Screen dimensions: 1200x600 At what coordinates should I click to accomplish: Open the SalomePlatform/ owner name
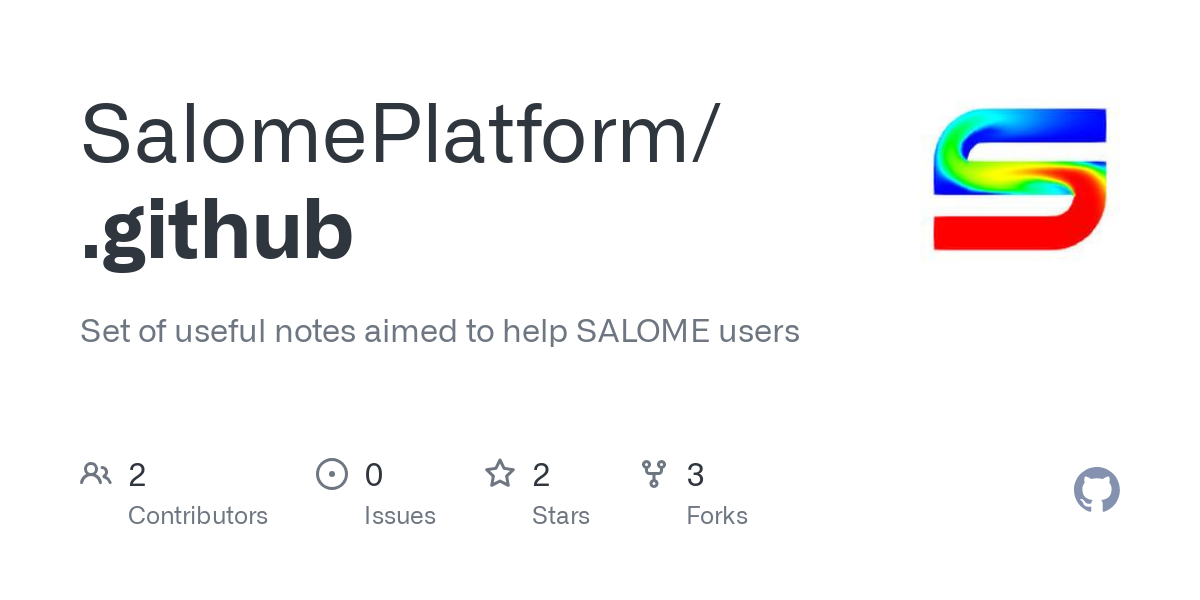click(400, 135)
